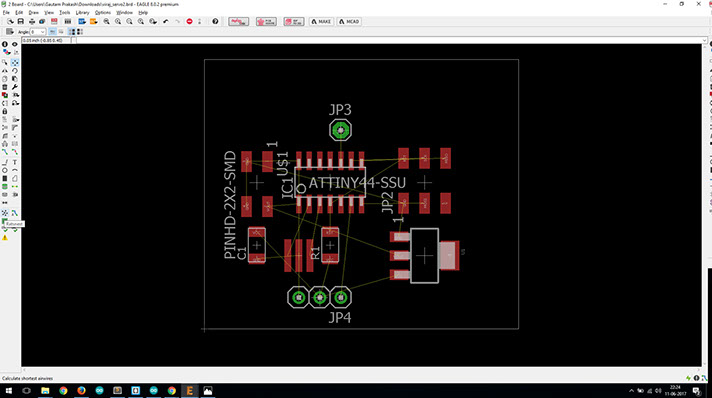Open File Explorer from the taskbar
The height and width of the screenshot is (398, 712).
(x=45, y=391)
